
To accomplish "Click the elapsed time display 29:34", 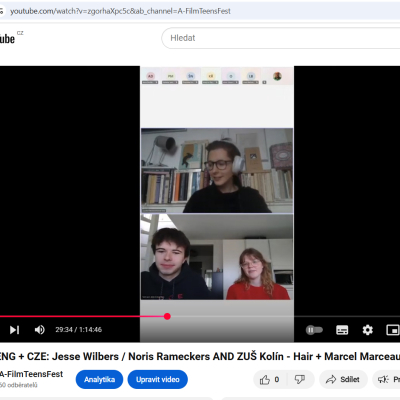I will click(64, 330).
